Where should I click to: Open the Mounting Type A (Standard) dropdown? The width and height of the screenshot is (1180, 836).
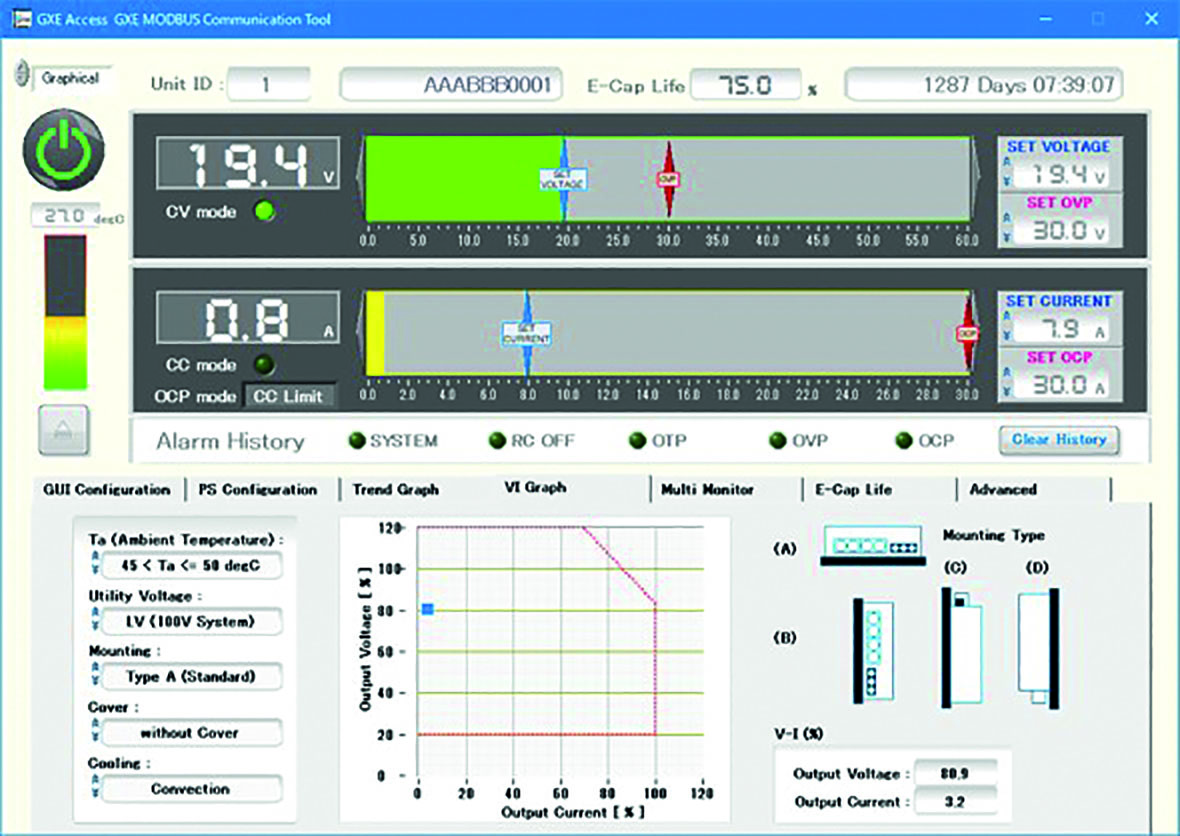tap(191, 676)
